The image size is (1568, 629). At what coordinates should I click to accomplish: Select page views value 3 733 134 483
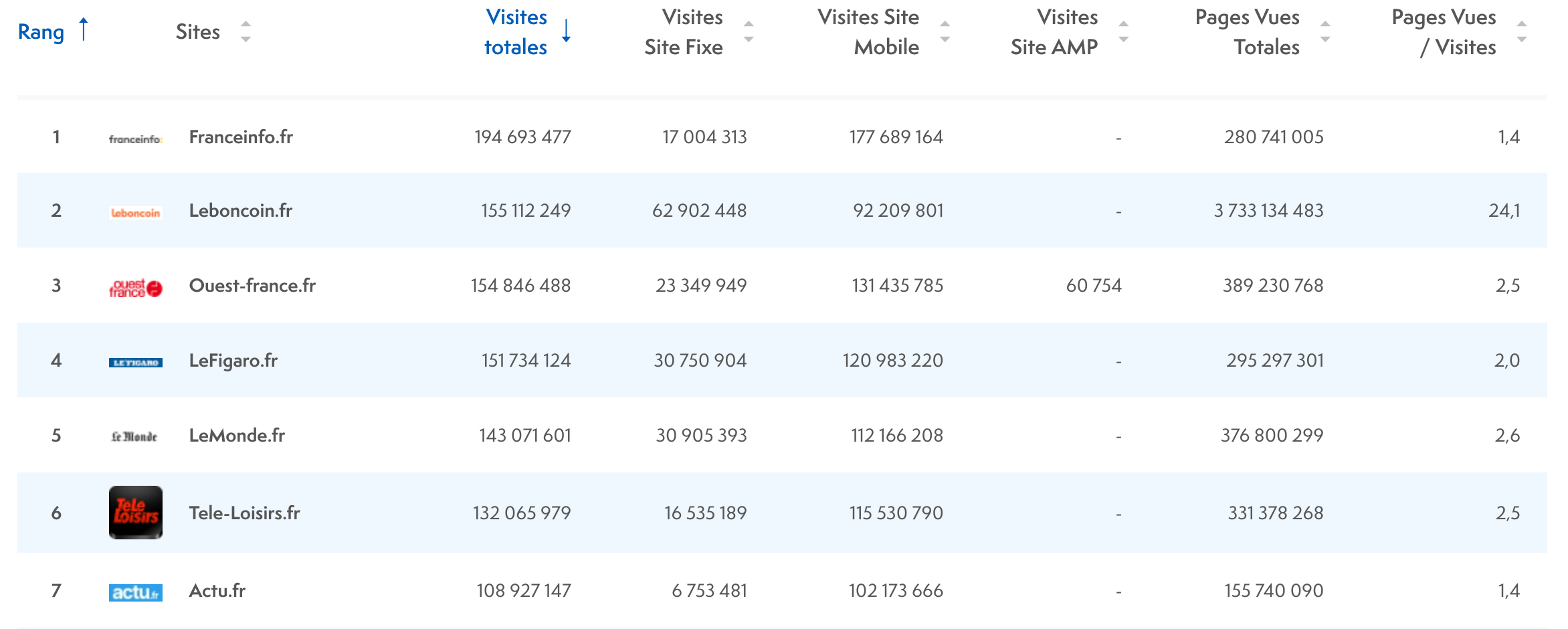pyautogui.click(x=1269, y=211)
